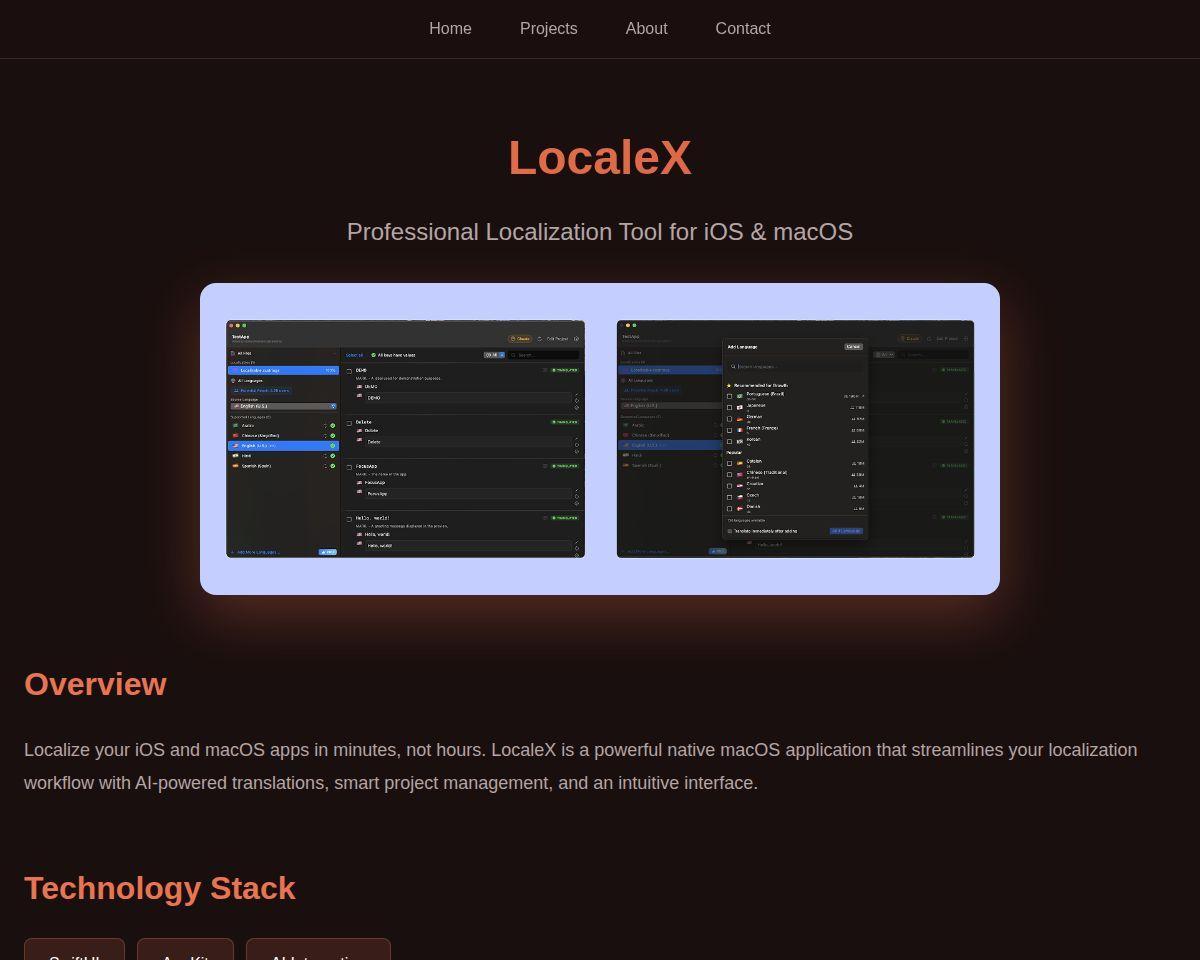The image size is (1200, 960).
Task: Navigate to the Contact page
Action: (x=743, y=29)
